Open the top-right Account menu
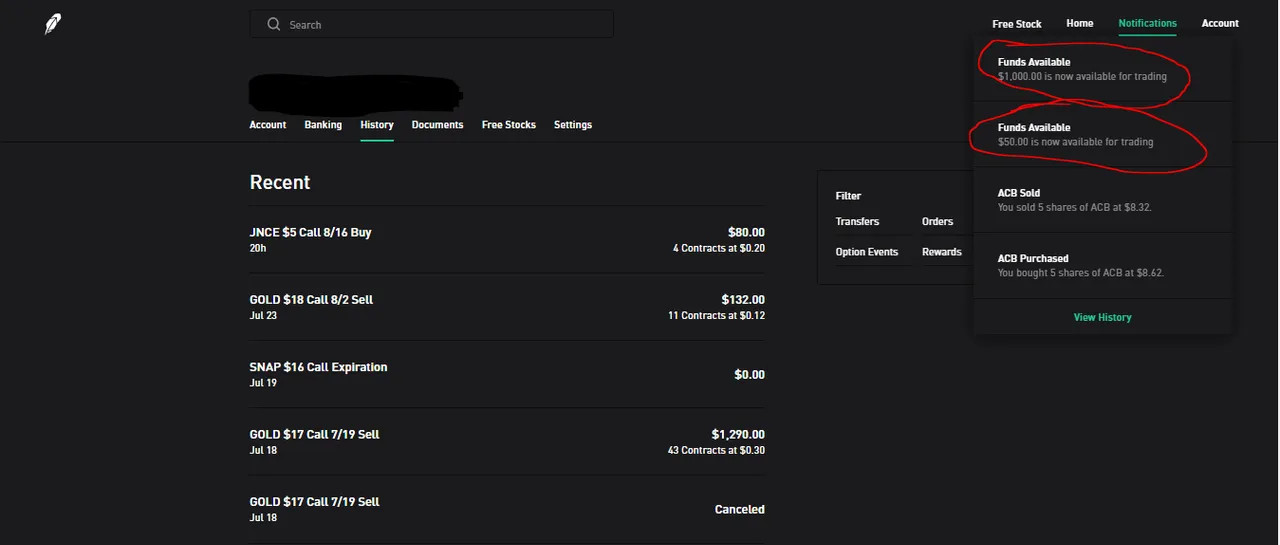1280x545 pixels. 1220,23
